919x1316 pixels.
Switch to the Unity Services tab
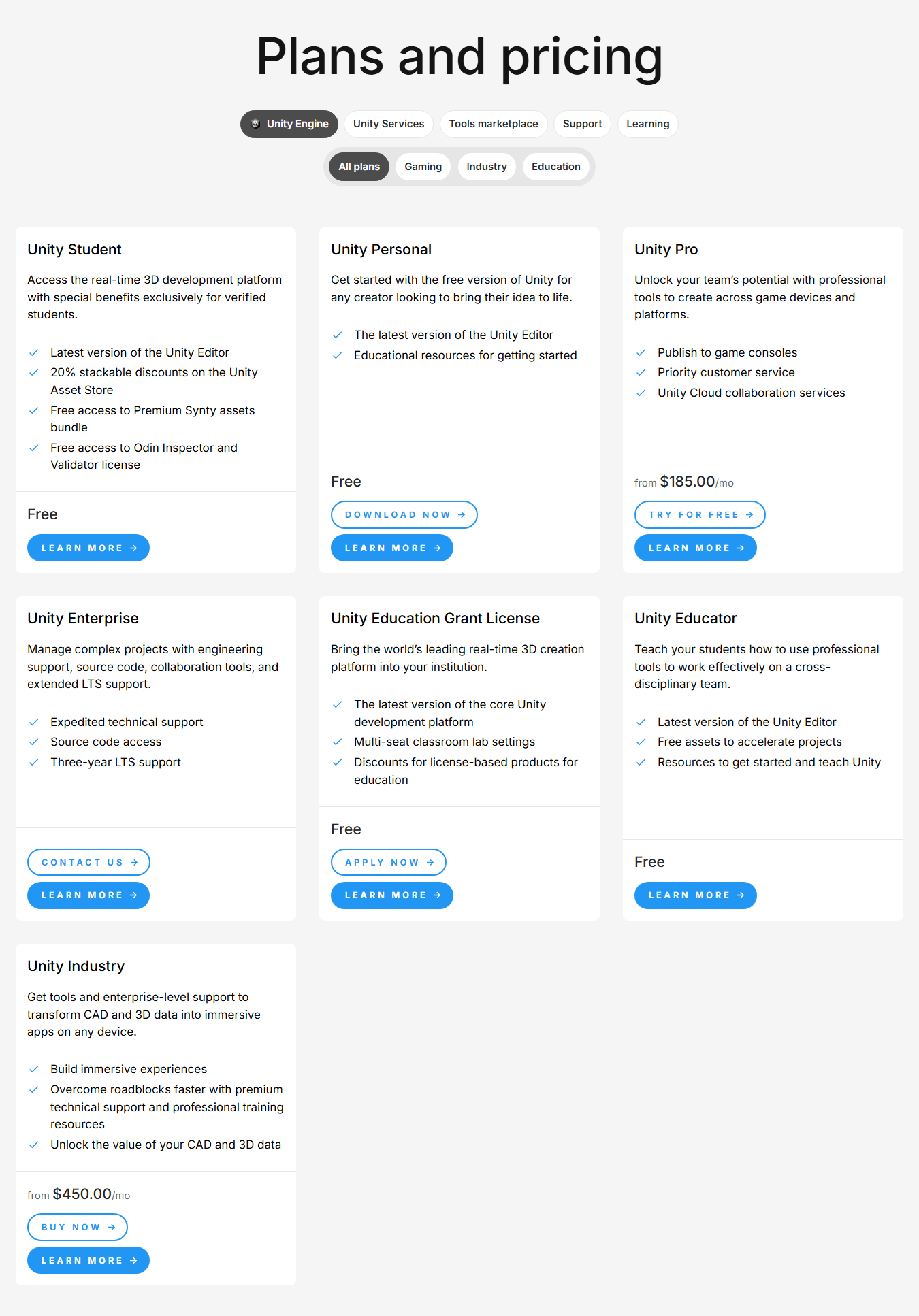coord(389,124)
